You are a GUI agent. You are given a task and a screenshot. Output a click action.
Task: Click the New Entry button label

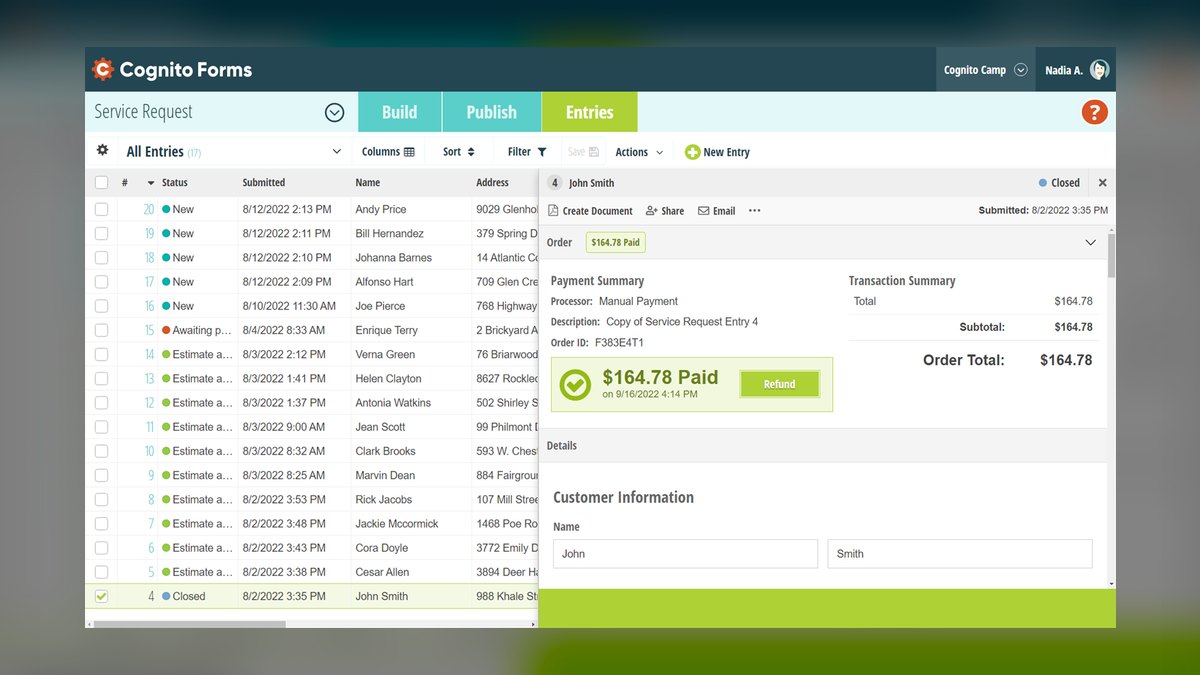(727, 152)
